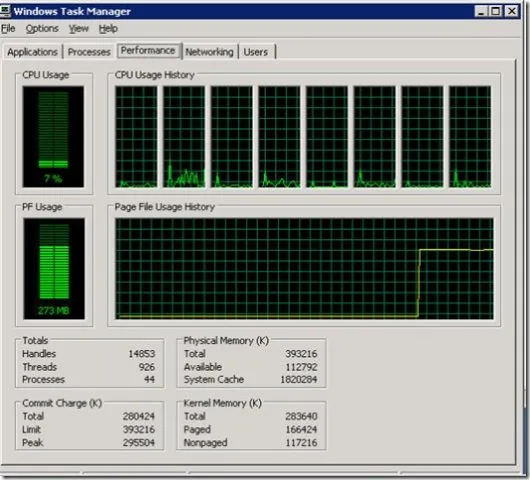This screenshot has width=530, height=480.
Task: Click the Task Manager title bar icon
Action: [x=5, y=11]
